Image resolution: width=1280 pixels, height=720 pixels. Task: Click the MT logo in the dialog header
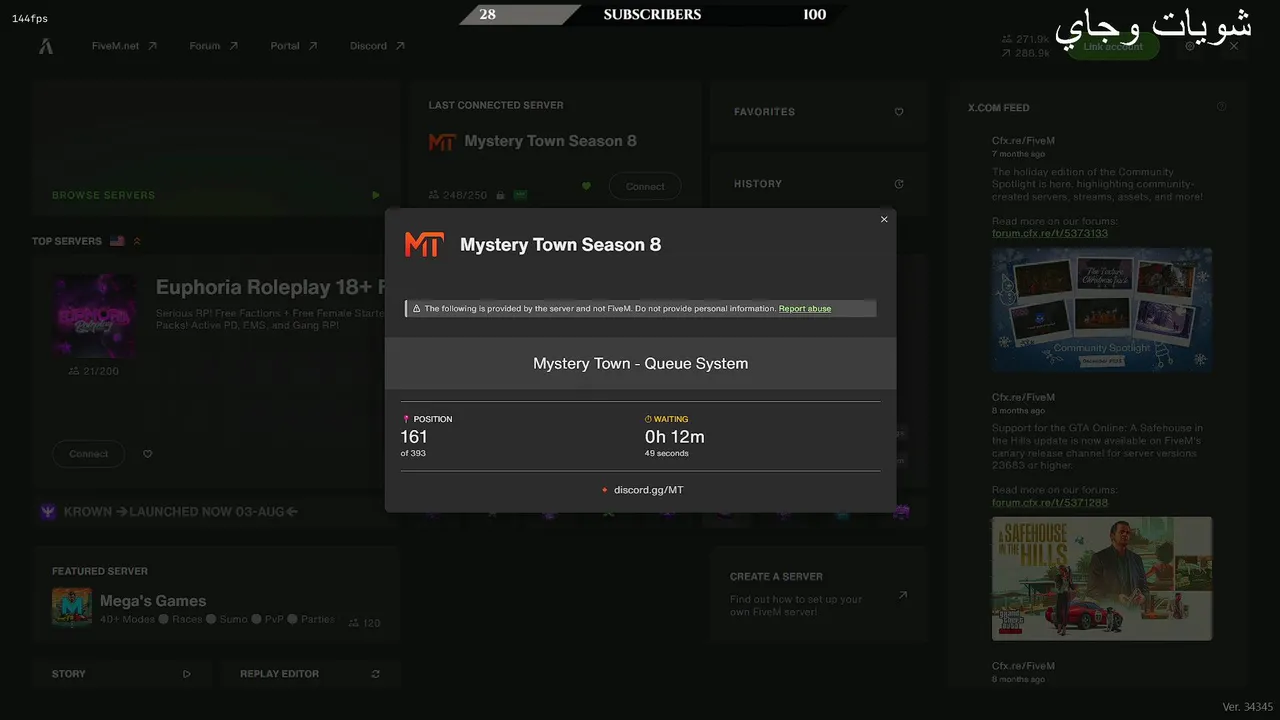coord(424,244)
